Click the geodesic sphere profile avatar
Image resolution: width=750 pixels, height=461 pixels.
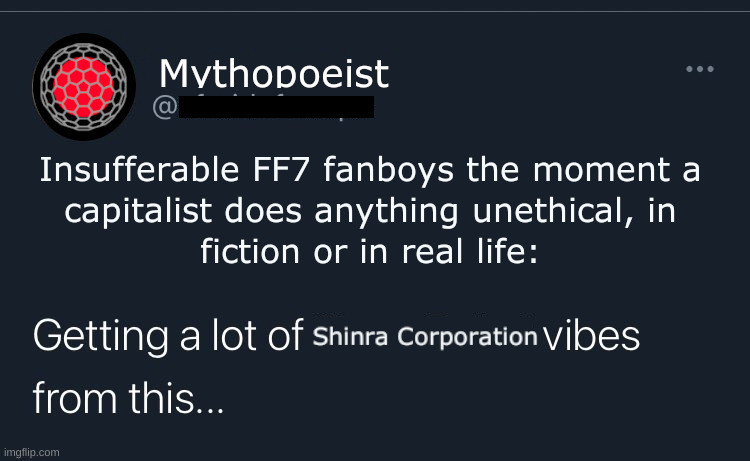[x=84, y=87]
